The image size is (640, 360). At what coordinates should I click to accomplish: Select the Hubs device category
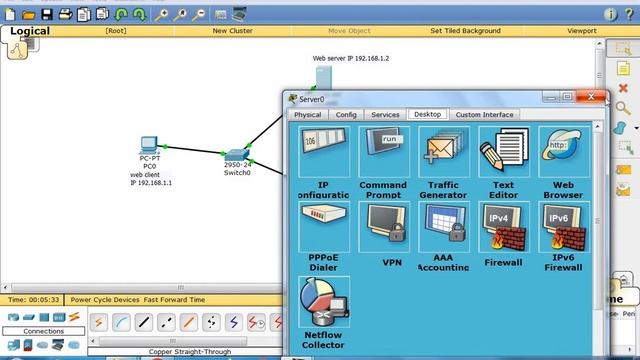pos(44,317)
